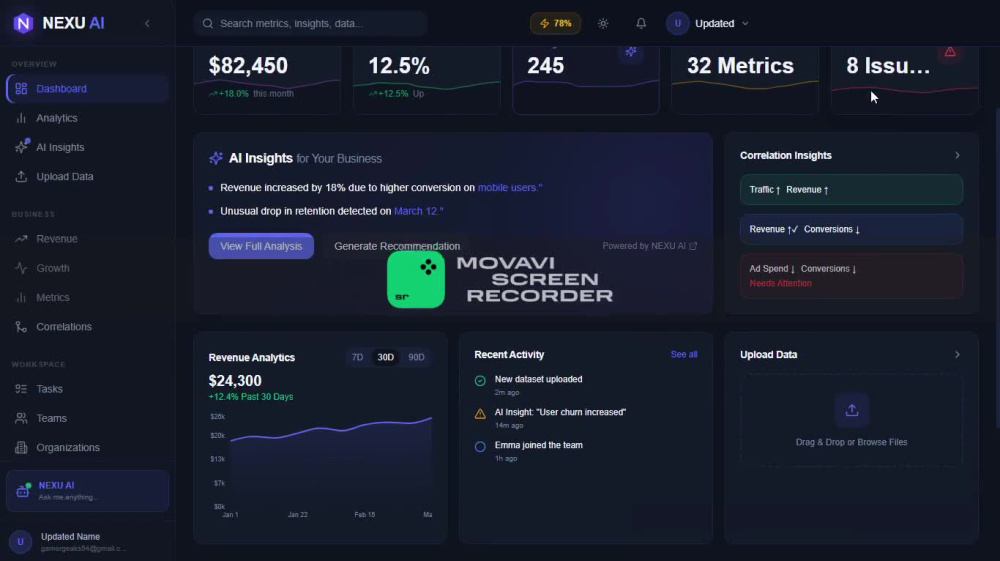
Task: Click warning icon on 8 Issues card
Action: (950, 52)
